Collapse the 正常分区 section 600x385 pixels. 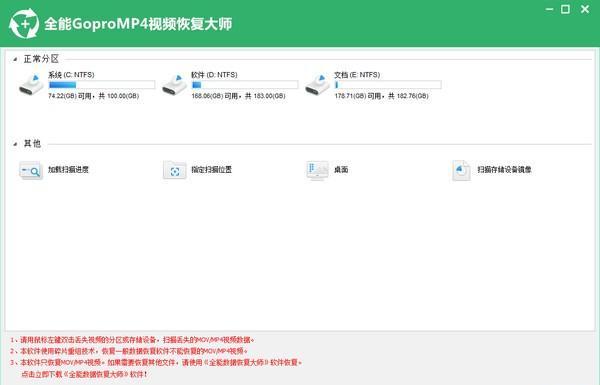pos(15,59)
